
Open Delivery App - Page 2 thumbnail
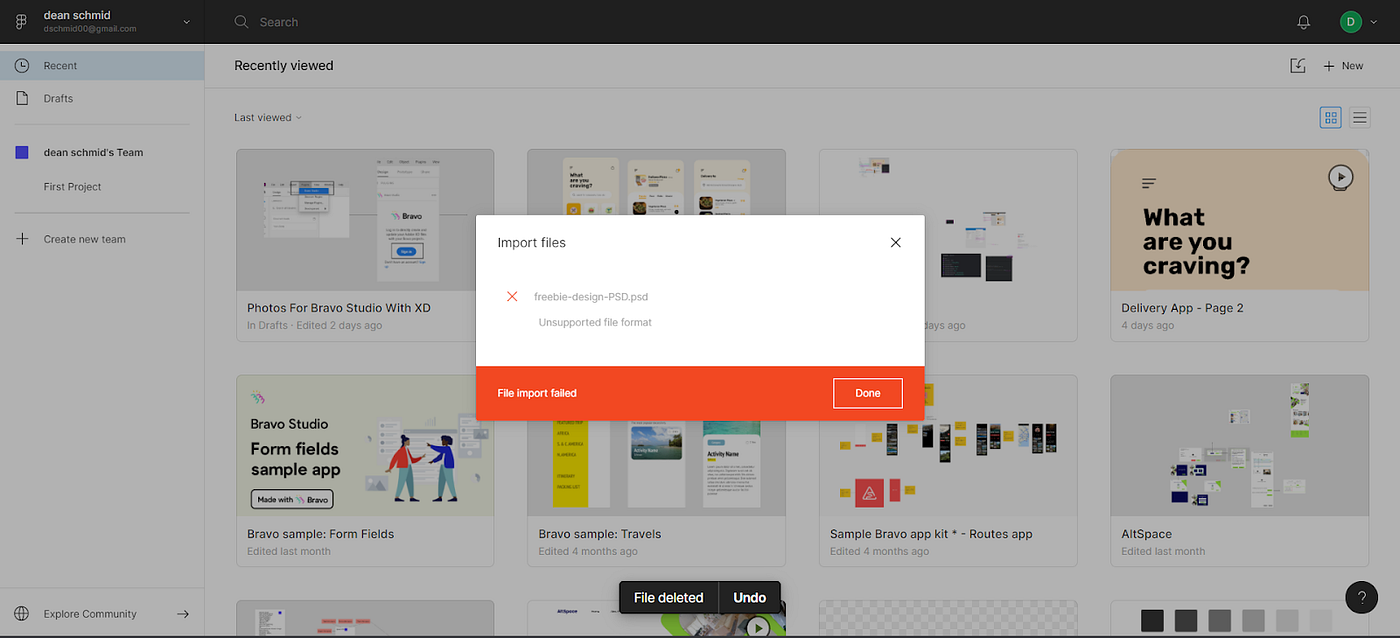(1239, 220)
